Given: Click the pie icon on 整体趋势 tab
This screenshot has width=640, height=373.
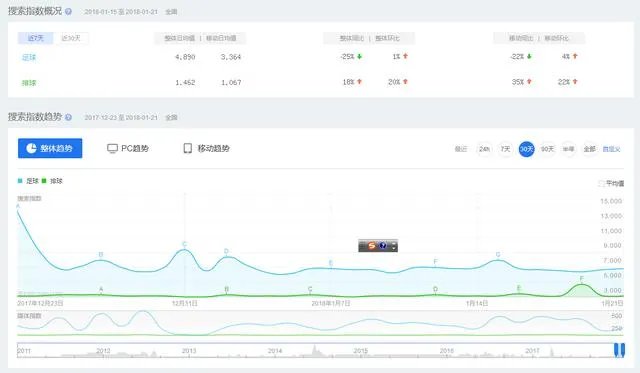Looking at the screenshot, I should [x=31, y=148].
